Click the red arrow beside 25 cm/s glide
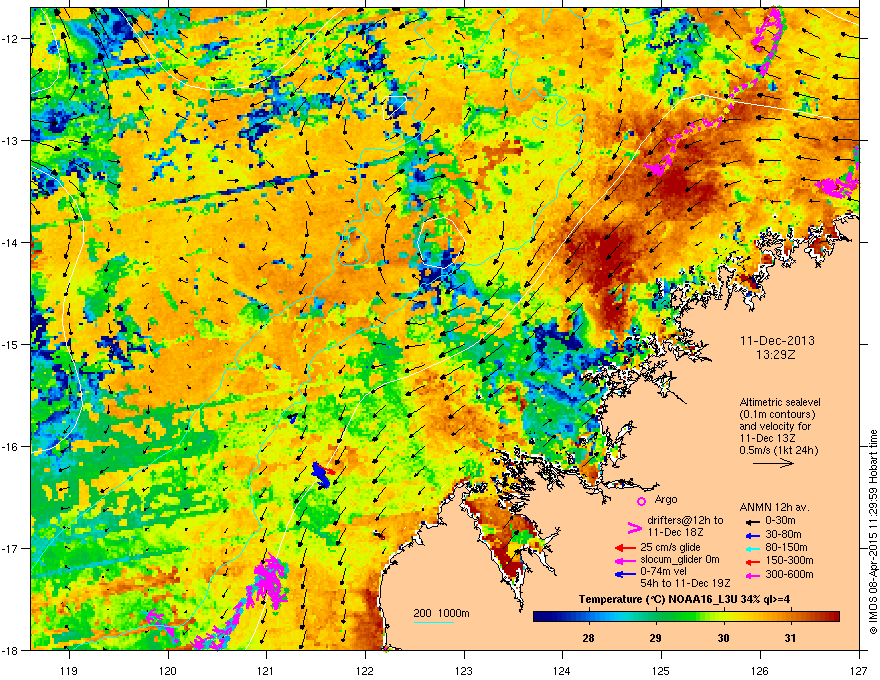880x680 pixels. [x=625, y=548]
